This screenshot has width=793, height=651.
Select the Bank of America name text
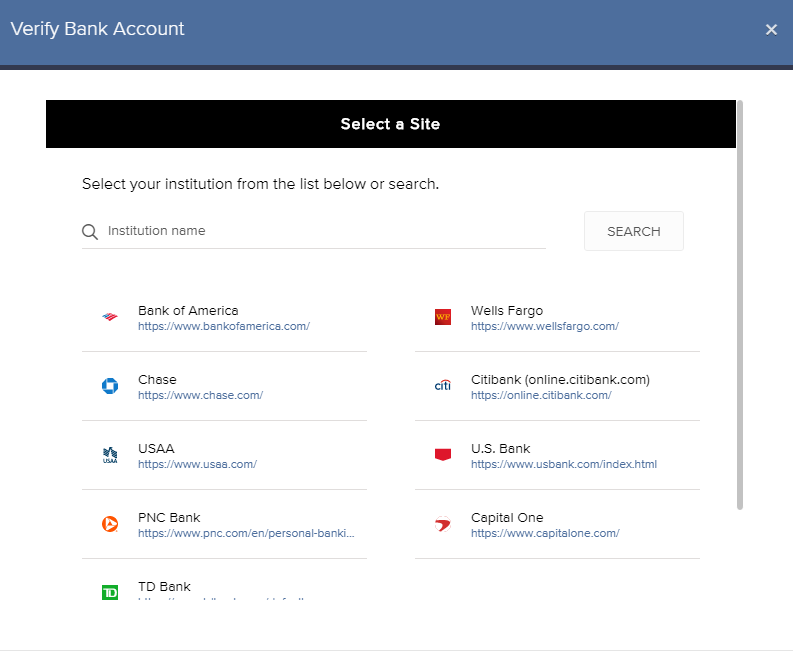188,311
